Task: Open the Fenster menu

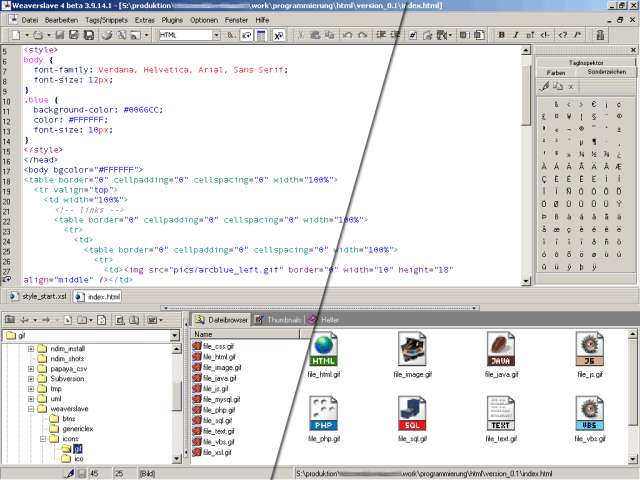Action: click(x=236, y=20)
